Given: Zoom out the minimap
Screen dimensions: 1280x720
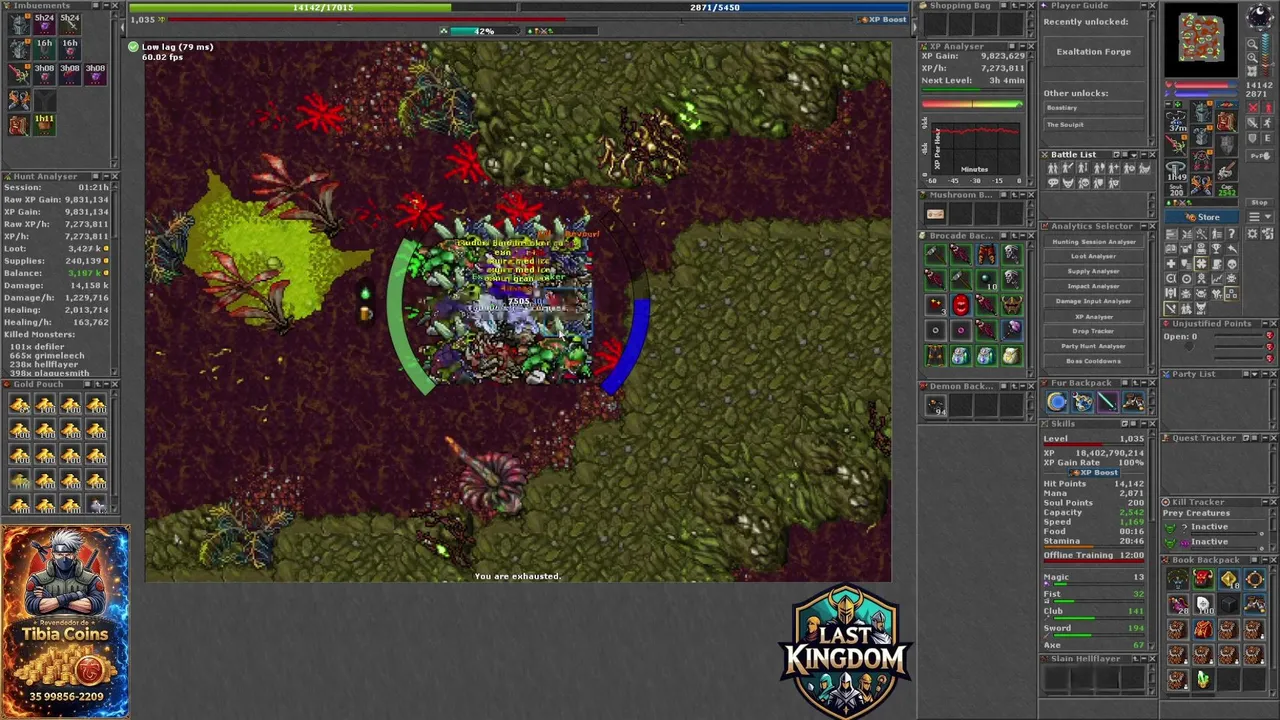Looking at the screenshot, I should tap(1252, 43).
